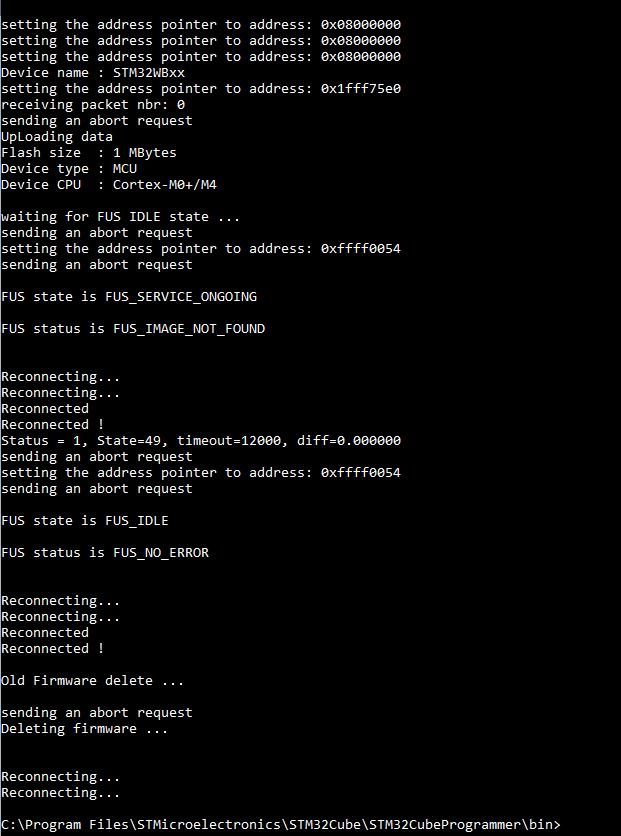The height and width of the screenshot is (836, 621).
Task: Click the last 'Reconnecting...' line
Action: (61, 792)
